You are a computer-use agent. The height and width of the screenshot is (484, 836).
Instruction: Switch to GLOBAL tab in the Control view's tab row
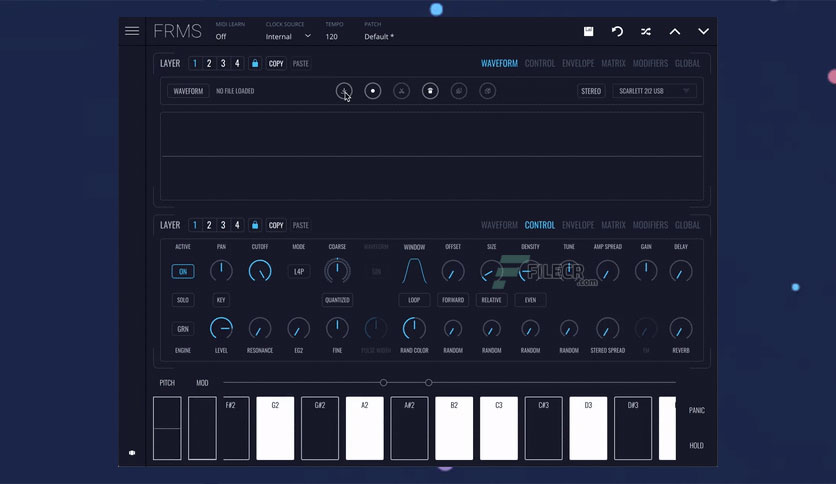(687, 225)
